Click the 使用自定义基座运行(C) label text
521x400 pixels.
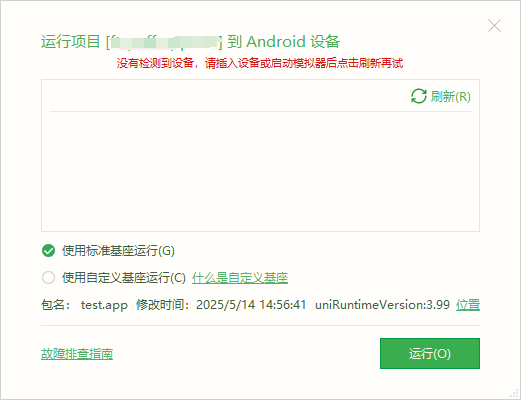pos(124,277)
